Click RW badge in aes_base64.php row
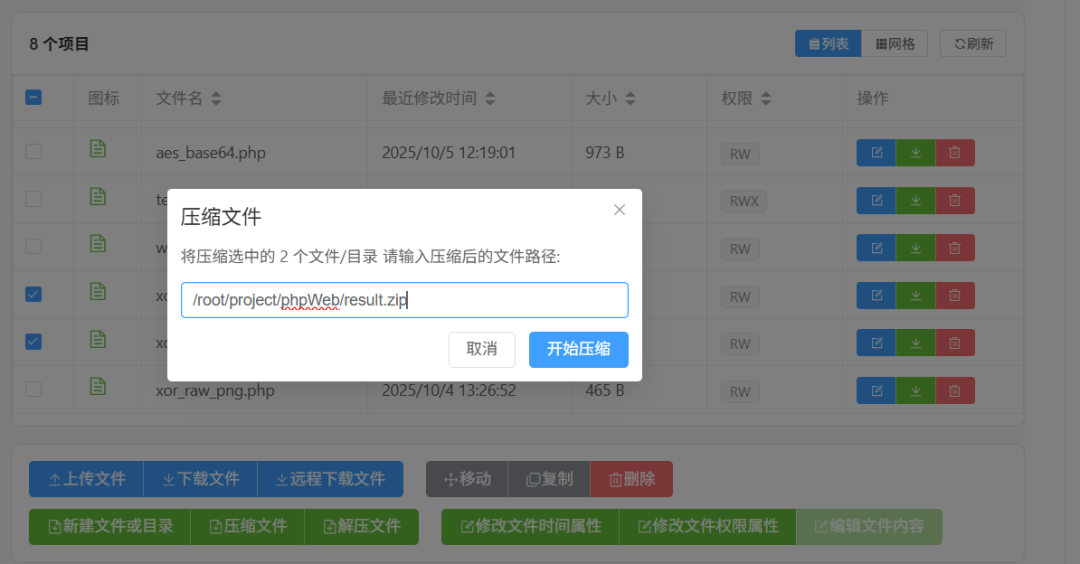1080x564 pixels. (740, 154)
